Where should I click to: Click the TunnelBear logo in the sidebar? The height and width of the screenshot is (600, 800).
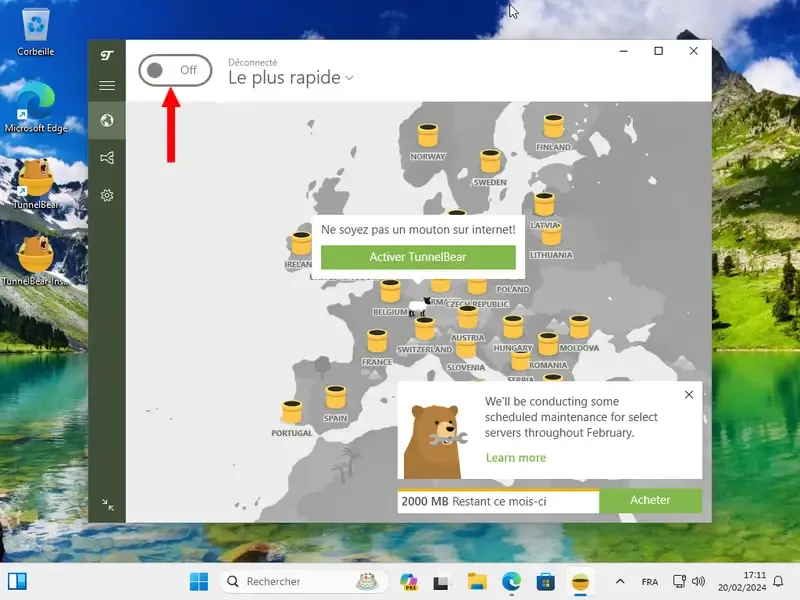click(107, 55)
